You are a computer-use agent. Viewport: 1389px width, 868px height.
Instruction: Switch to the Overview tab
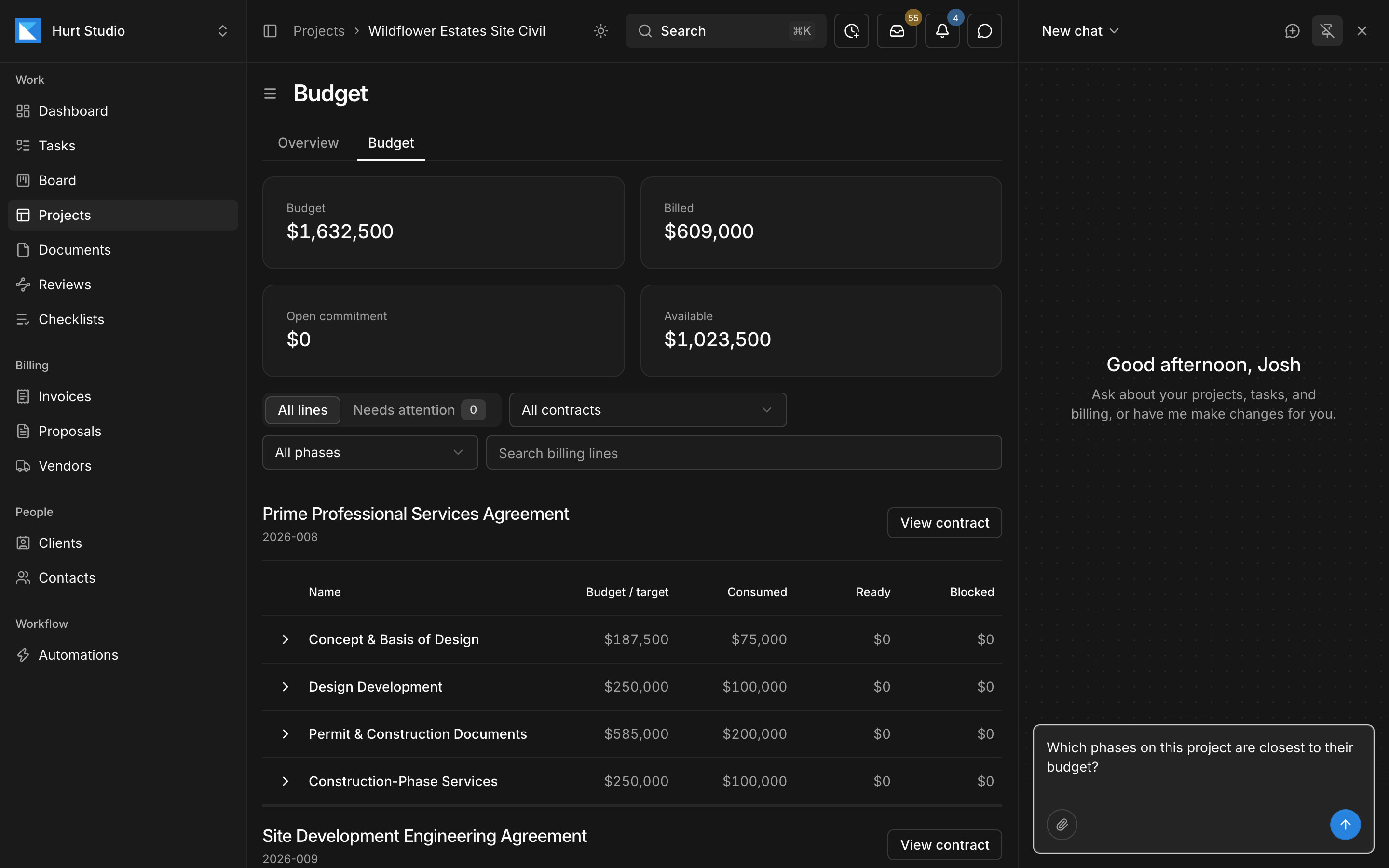[x=308, y=143]
